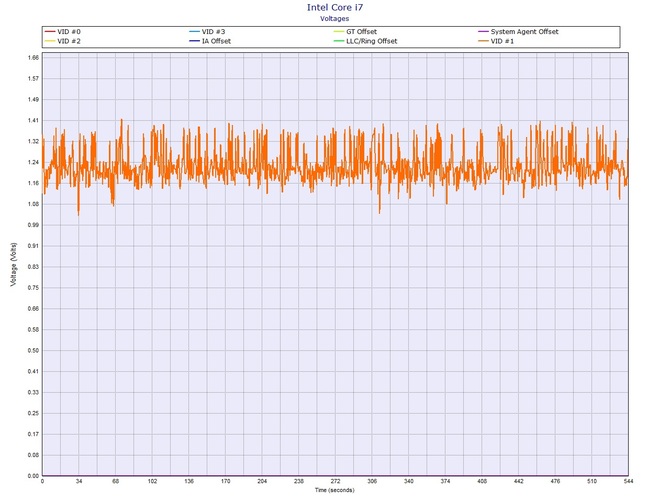The width and height of the screenshot is (670, 502).
Task: Click the System Agent Offset legend entry
Action: pyautogui.click(x=518, y=32)
